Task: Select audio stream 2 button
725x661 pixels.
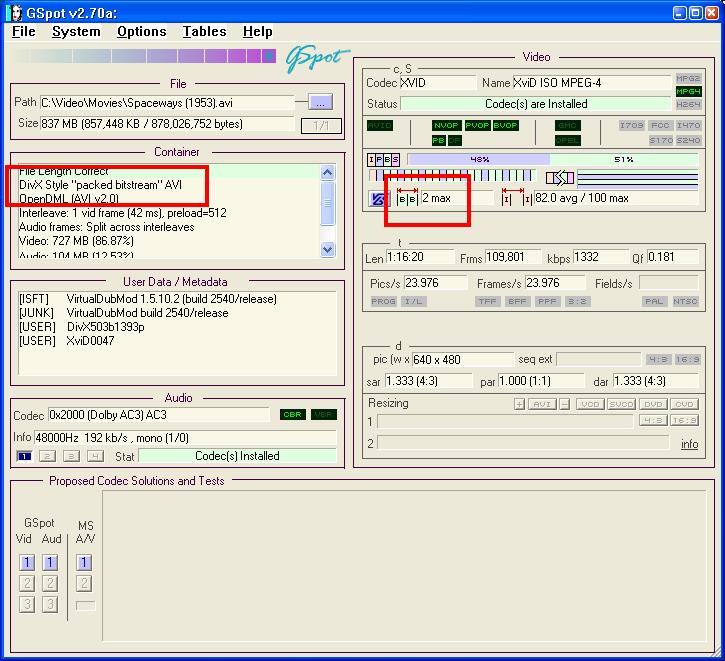Action: [x=47, y=457]
